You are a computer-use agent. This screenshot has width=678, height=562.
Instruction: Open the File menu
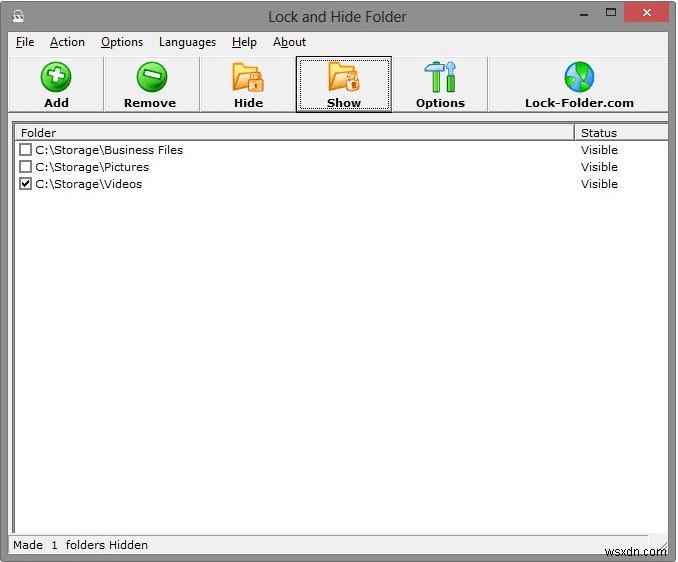[25, 42]
